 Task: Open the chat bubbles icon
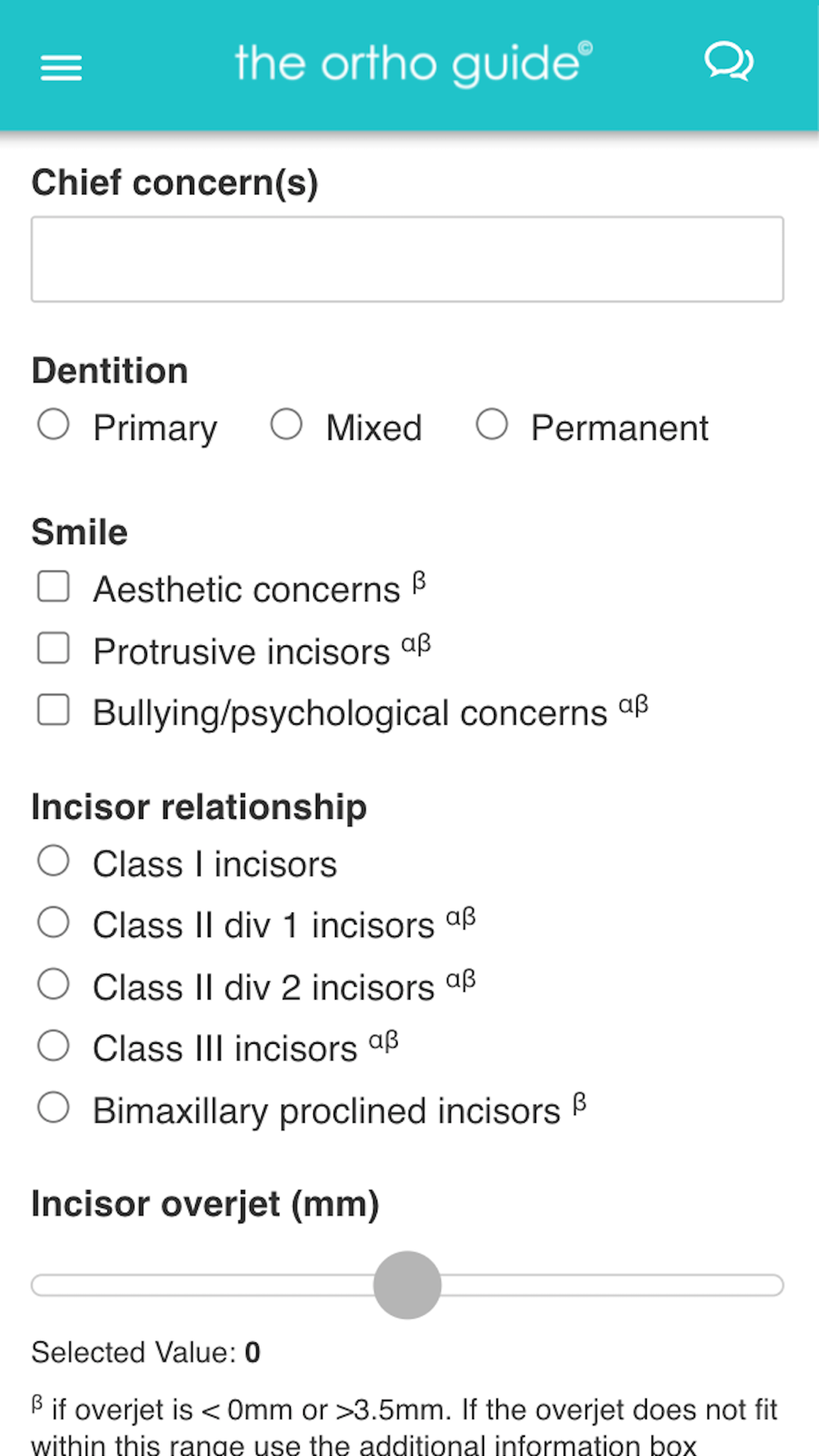click(728, 62)
